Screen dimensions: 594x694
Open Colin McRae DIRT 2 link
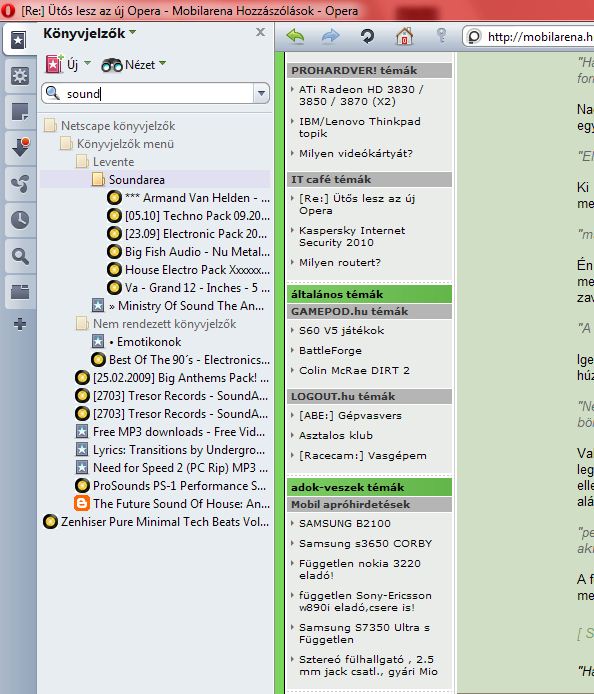(354, 370)
